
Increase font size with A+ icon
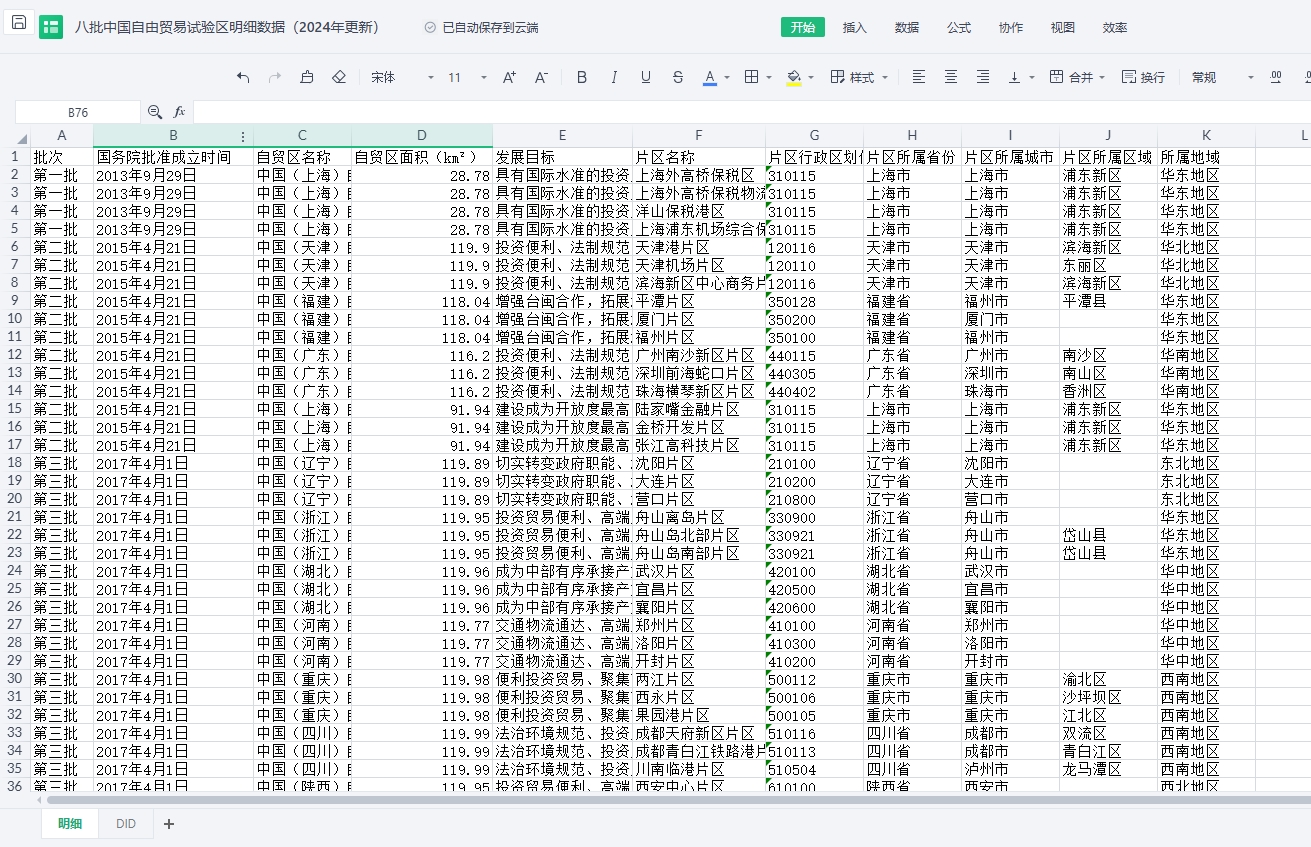pyautogui.click(x=509, y=77)
